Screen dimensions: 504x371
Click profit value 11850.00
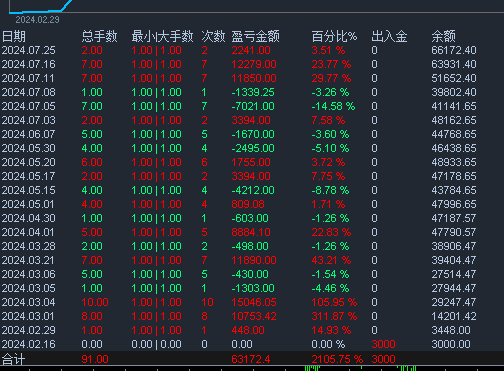[254, 78]
